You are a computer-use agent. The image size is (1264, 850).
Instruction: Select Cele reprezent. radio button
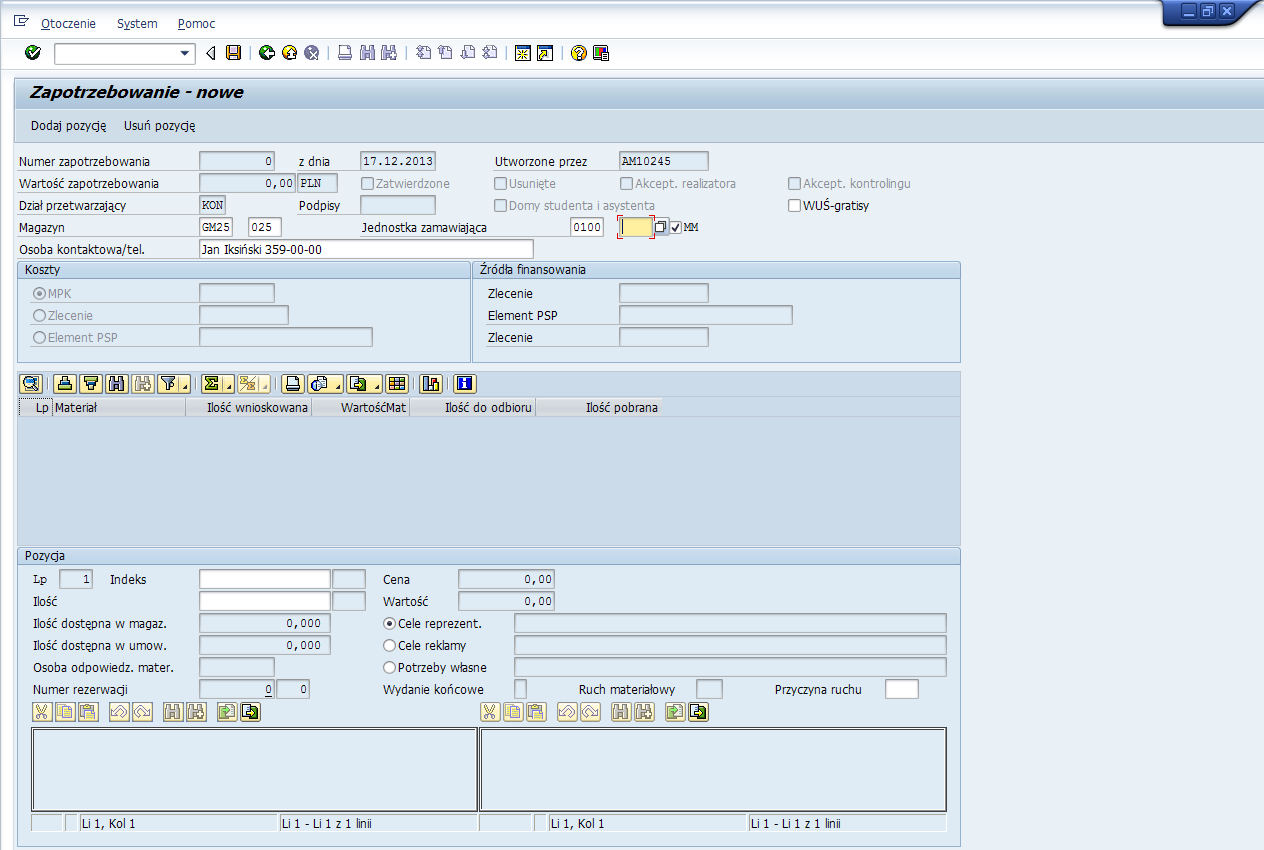pyautogui.click(x=390, y=623)
